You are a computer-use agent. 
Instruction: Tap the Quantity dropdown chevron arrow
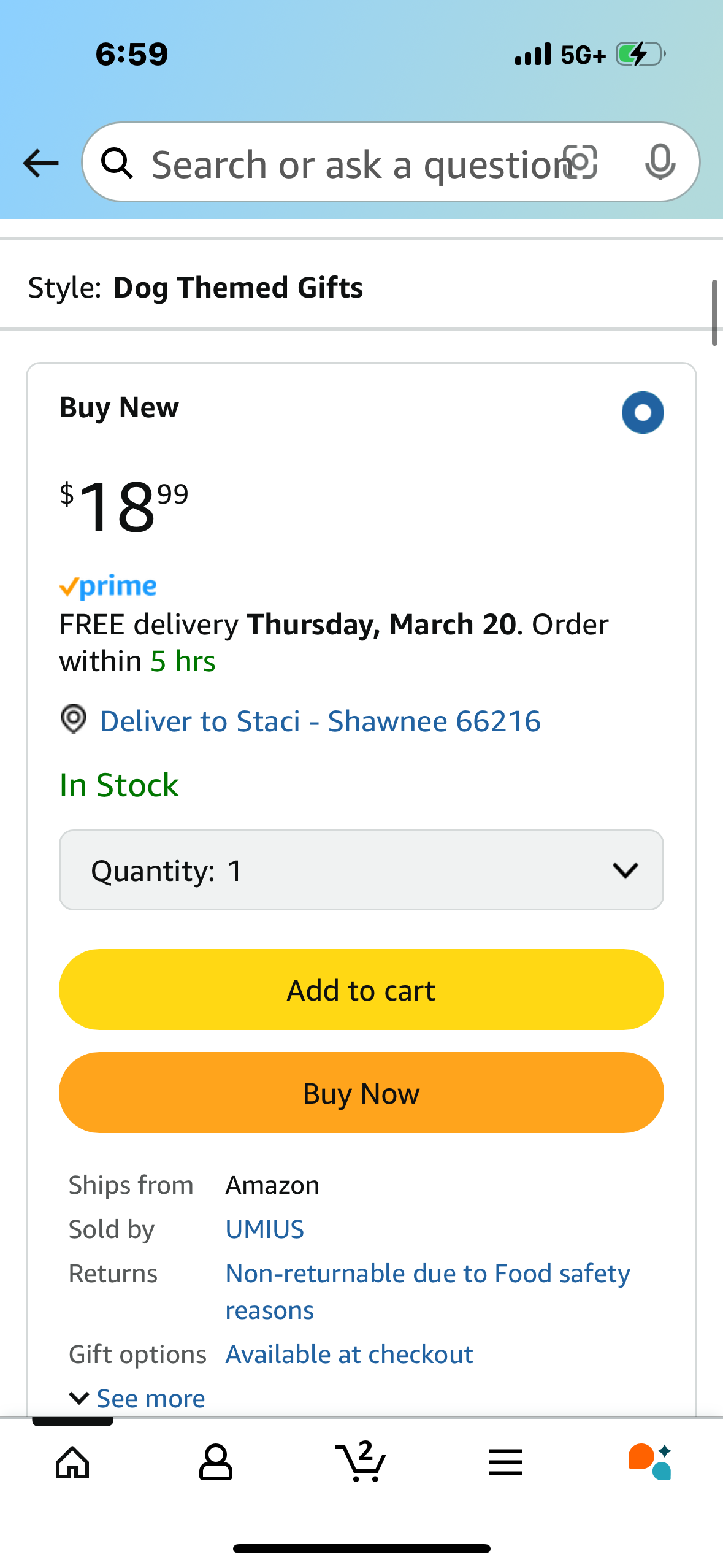pos(625,870)
